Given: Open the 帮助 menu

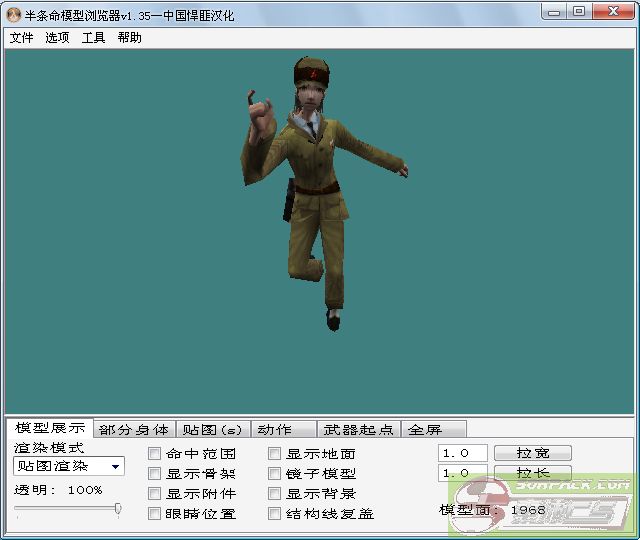Looking at the screenshot, I should [x=129, y=38].
